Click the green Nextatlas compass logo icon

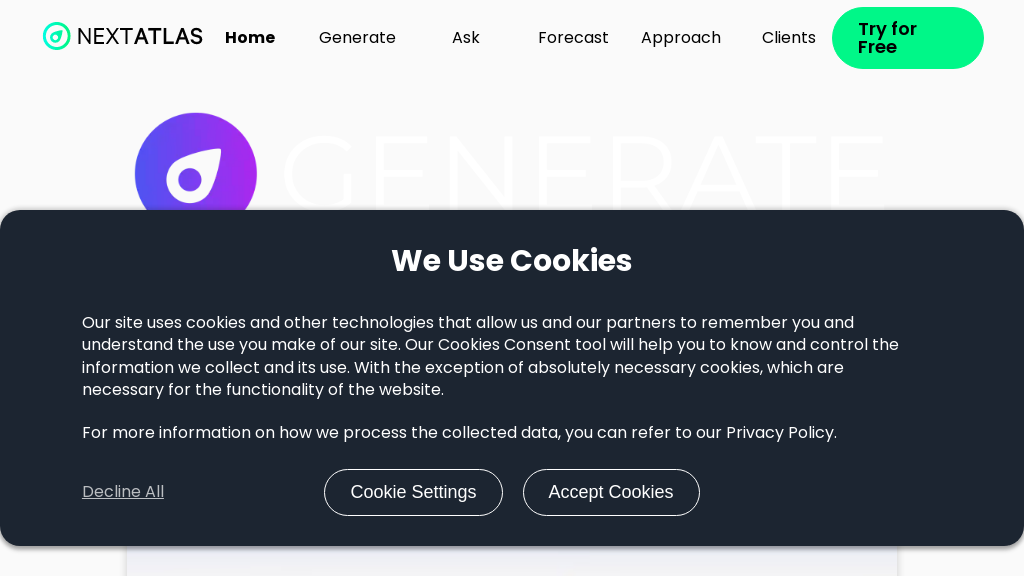coord(57,37)
